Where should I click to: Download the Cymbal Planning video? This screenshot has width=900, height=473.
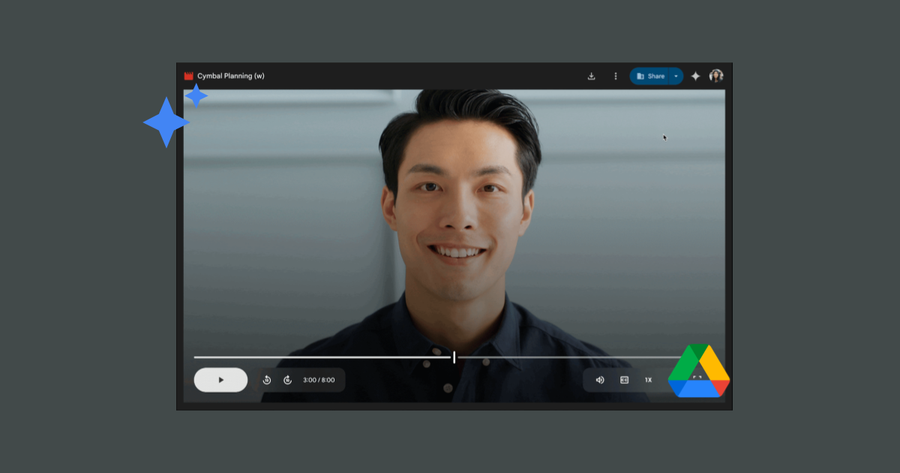591,76
